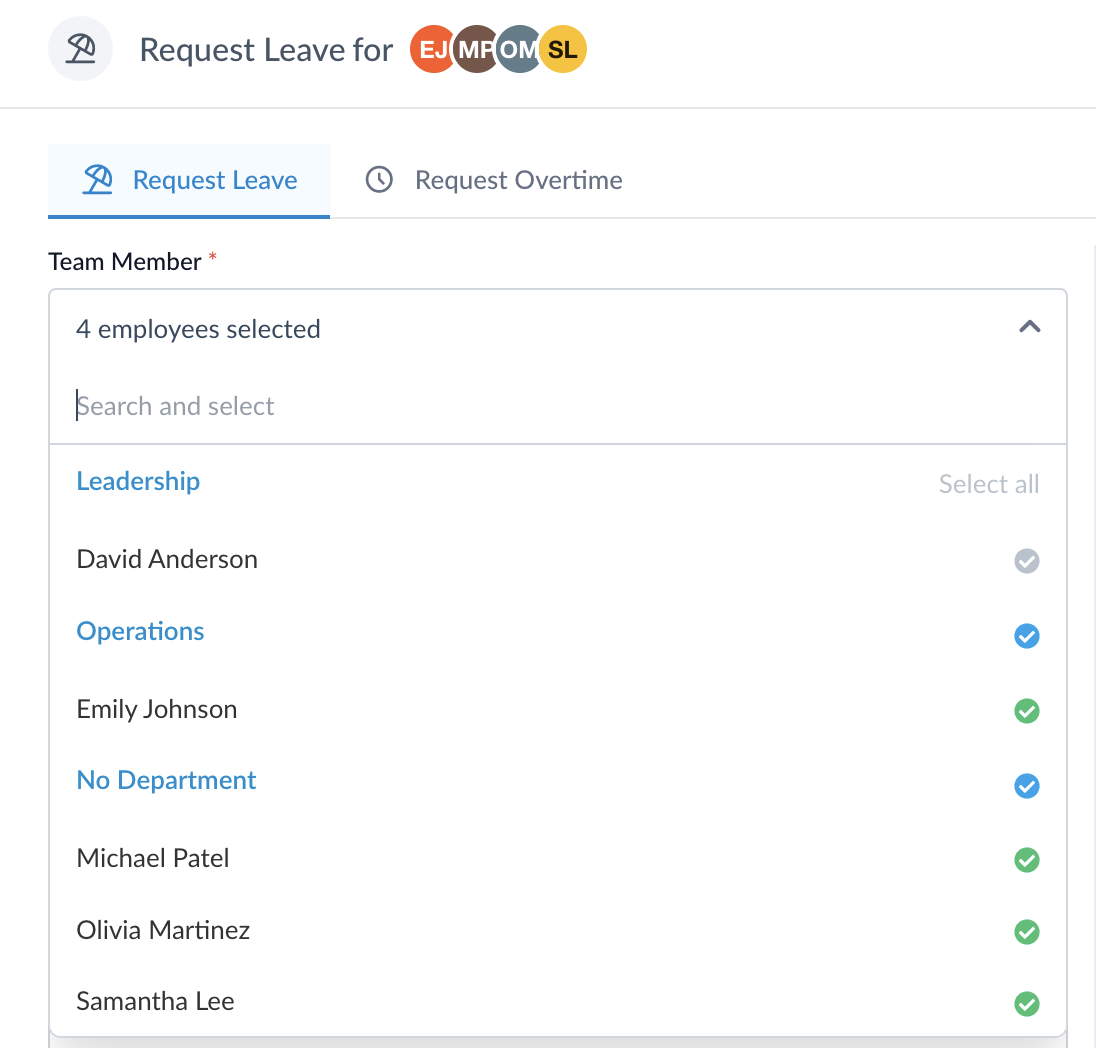Image resolution: width=1096 pixels, height=1048 pixels.
Task: Click the EJ orange avatar badge
Action: [x=432, y=49]
